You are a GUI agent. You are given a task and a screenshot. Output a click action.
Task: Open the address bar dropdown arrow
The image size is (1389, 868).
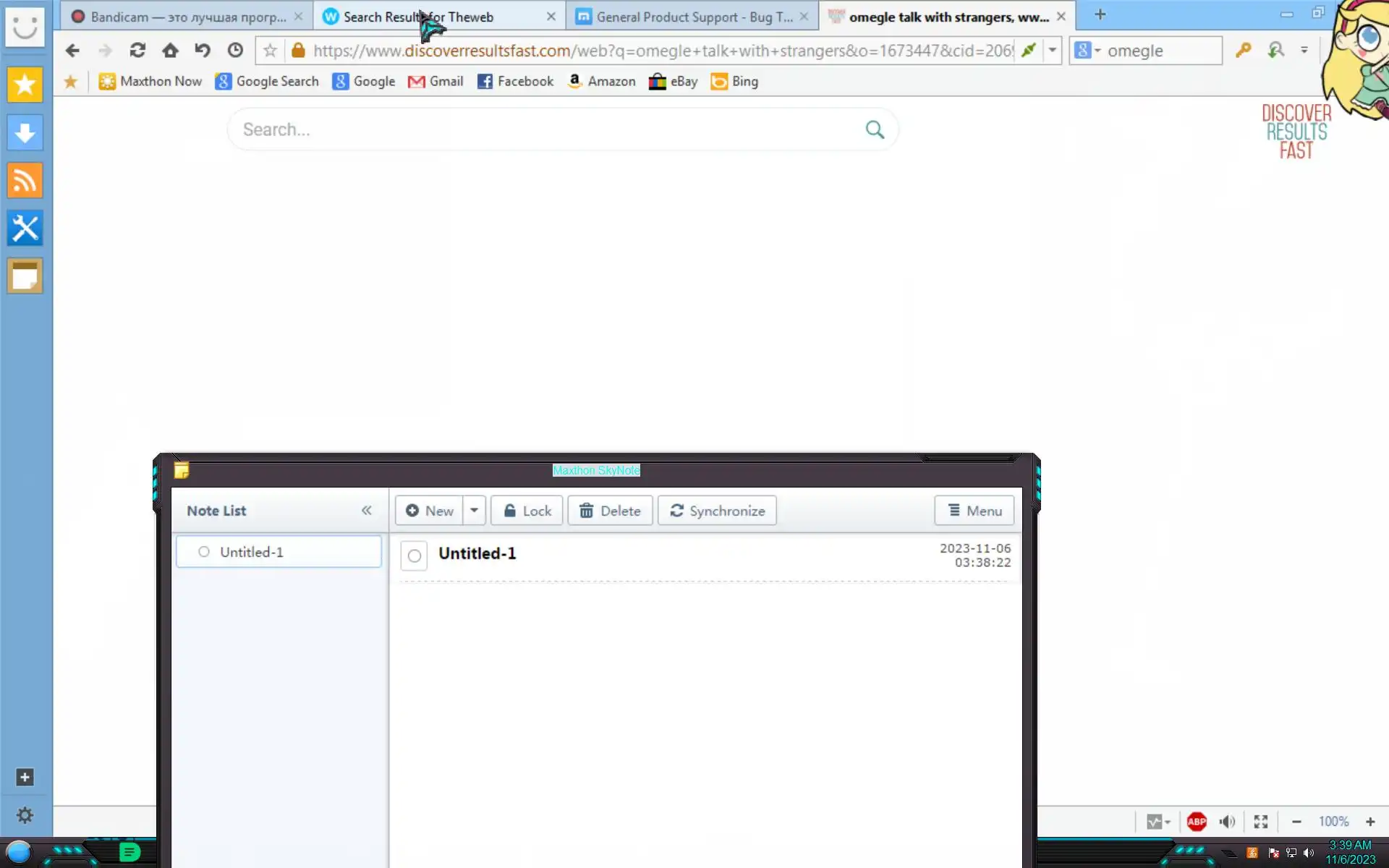[1053, 51]
